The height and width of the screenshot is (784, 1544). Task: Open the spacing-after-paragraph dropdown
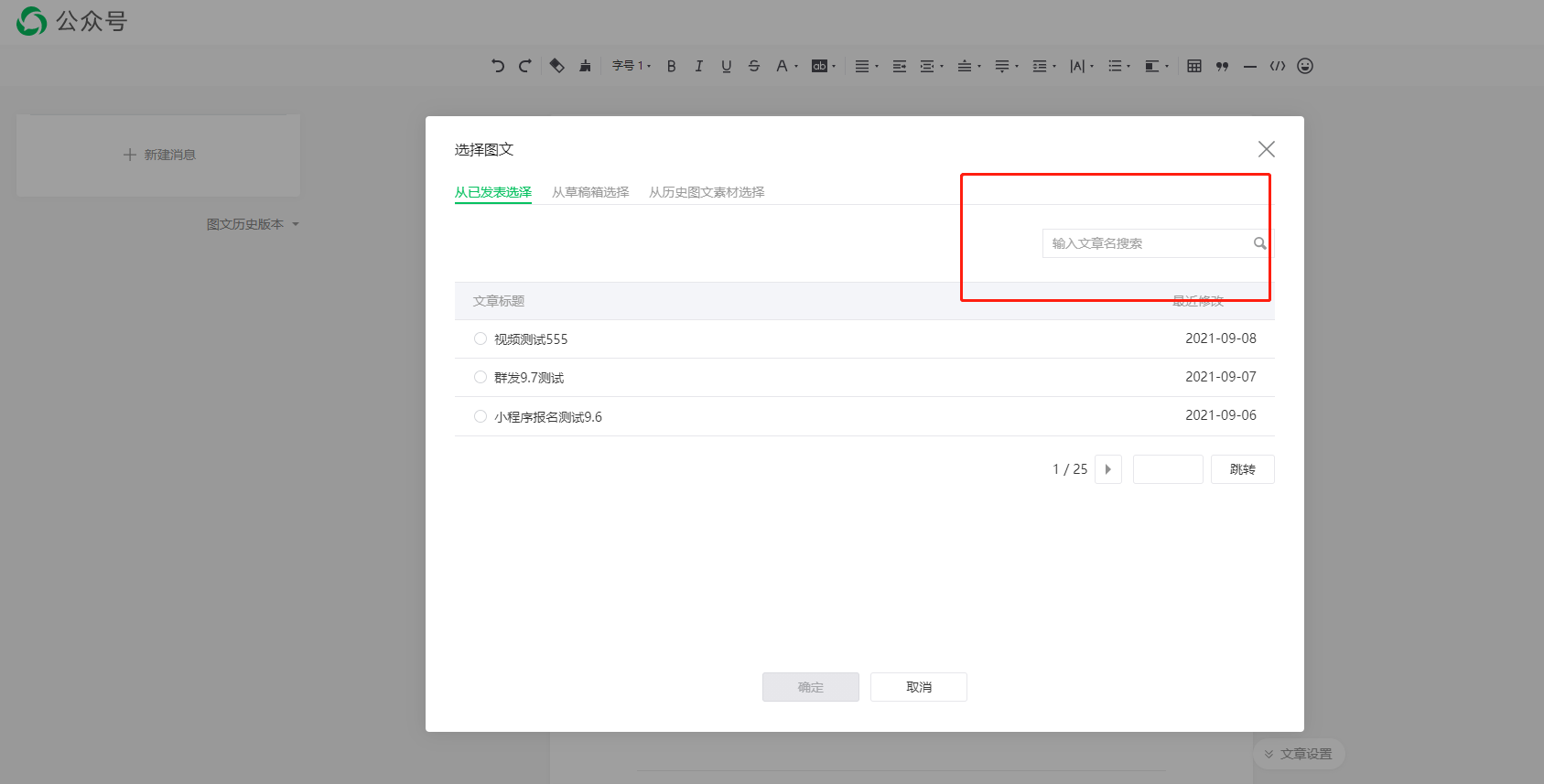click(x=1007, y=66)
